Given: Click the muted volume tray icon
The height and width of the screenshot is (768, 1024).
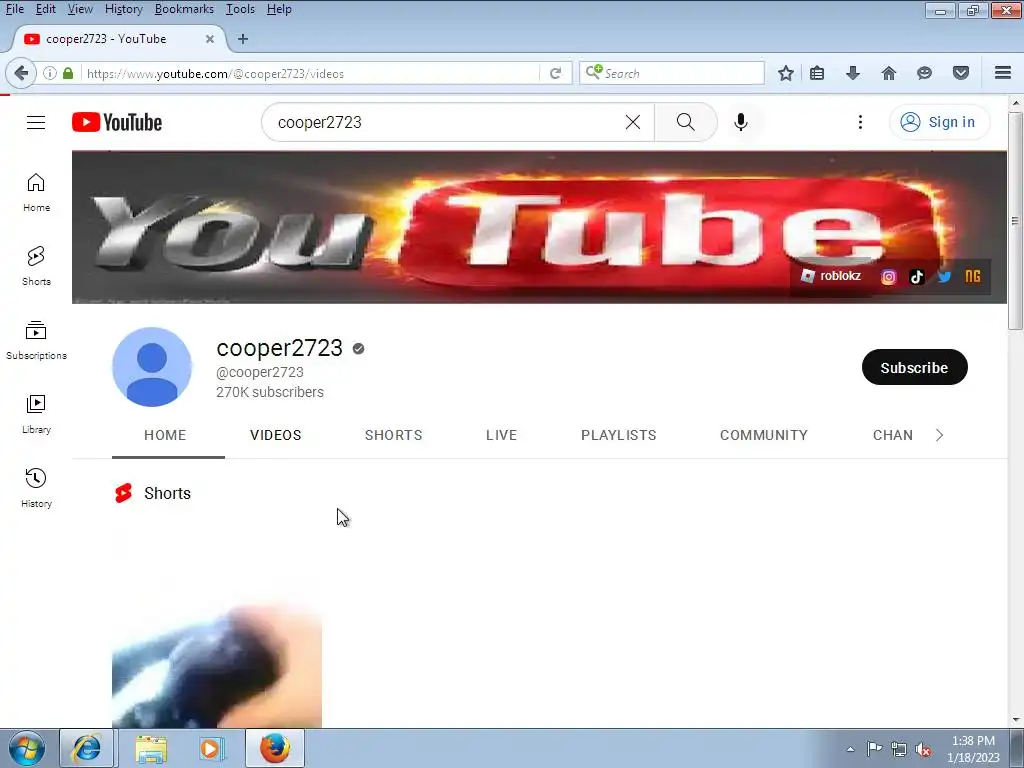Looking at the screenshot, I should (923, 749).
